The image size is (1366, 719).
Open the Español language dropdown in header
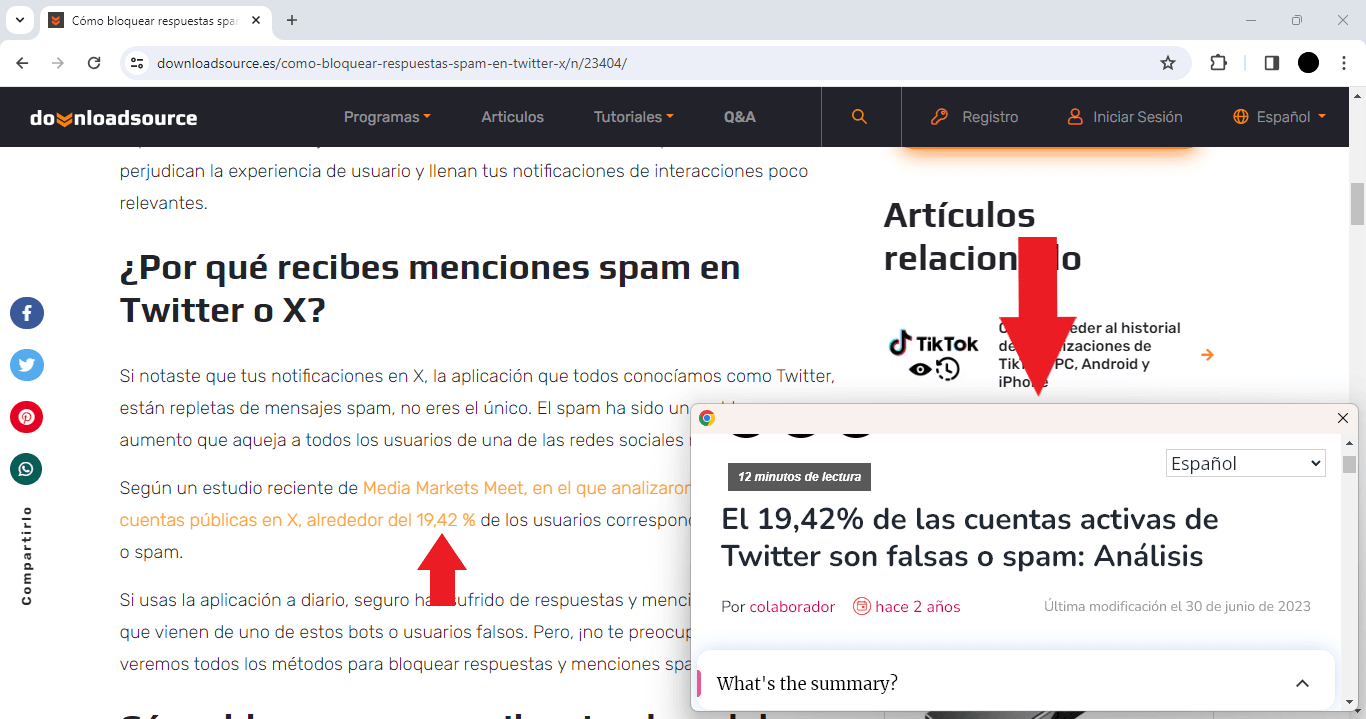tap(1280, 117)
